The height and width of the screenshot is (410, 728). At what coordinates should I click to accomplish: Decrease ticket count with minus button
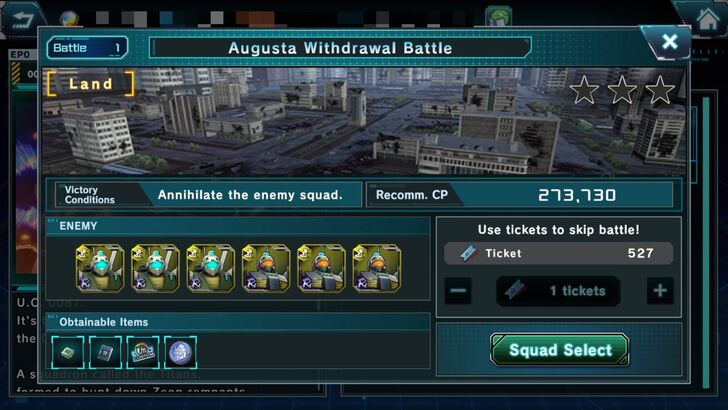pyautogui.click(x=458, y=291)
